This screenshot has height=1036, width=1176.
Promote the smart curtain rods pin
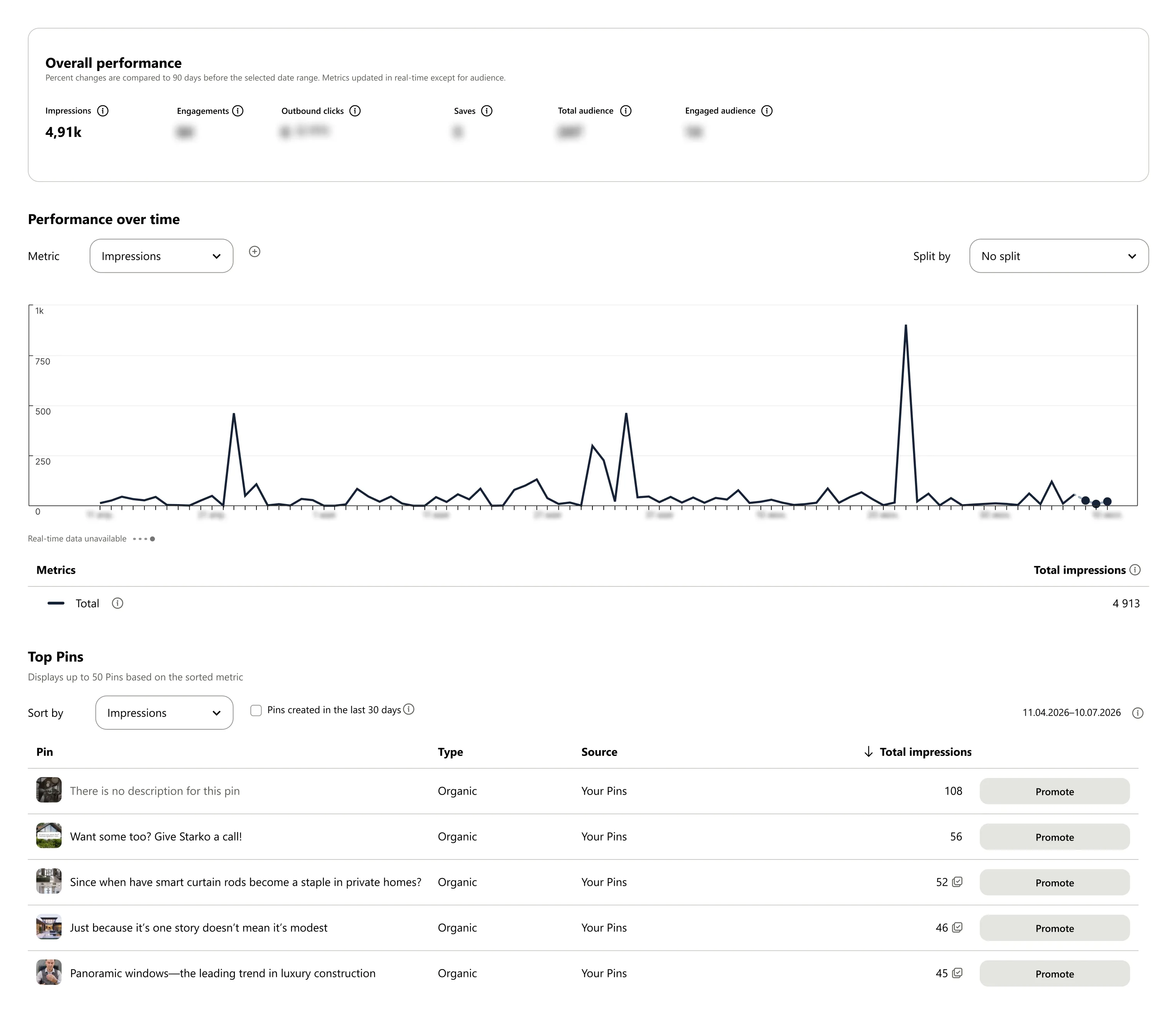[x=1054, y=882]
